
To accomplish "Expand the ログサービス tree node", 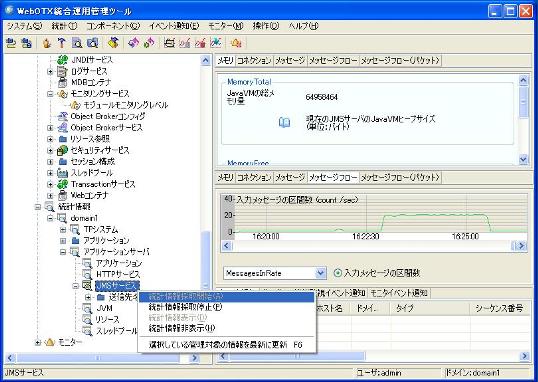I will (50, 71).
